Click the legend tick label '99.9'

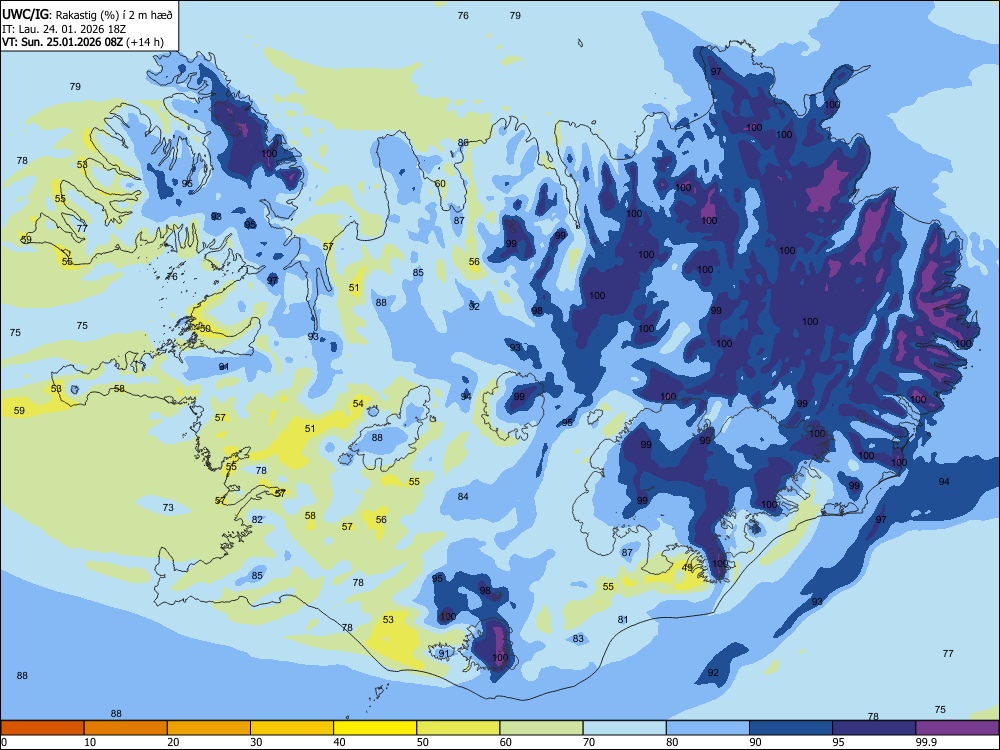coord(926,742)
